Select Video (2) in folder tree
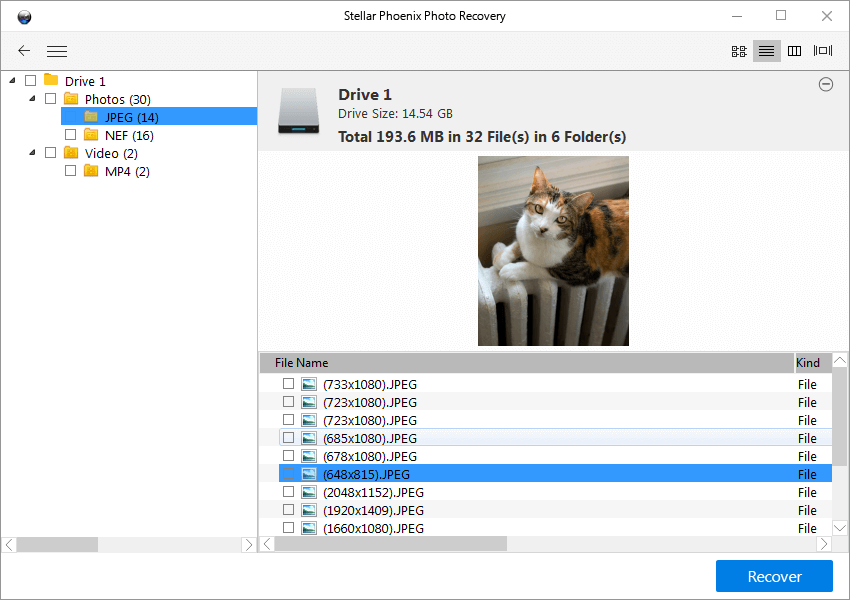850x600 pixels. coord(111,153)
